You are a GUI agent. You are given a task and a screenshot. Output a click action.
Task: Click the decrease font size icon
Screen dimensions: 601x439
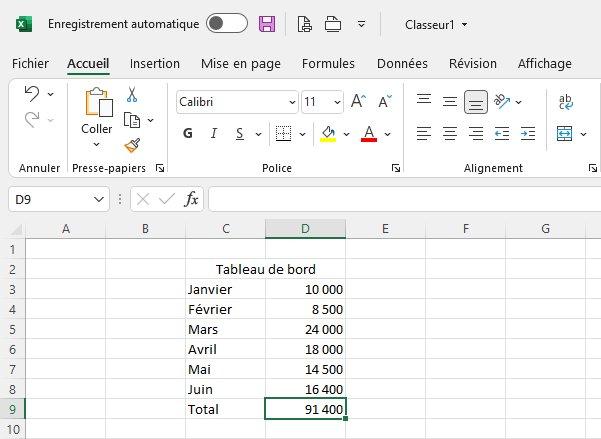[385, 101]
